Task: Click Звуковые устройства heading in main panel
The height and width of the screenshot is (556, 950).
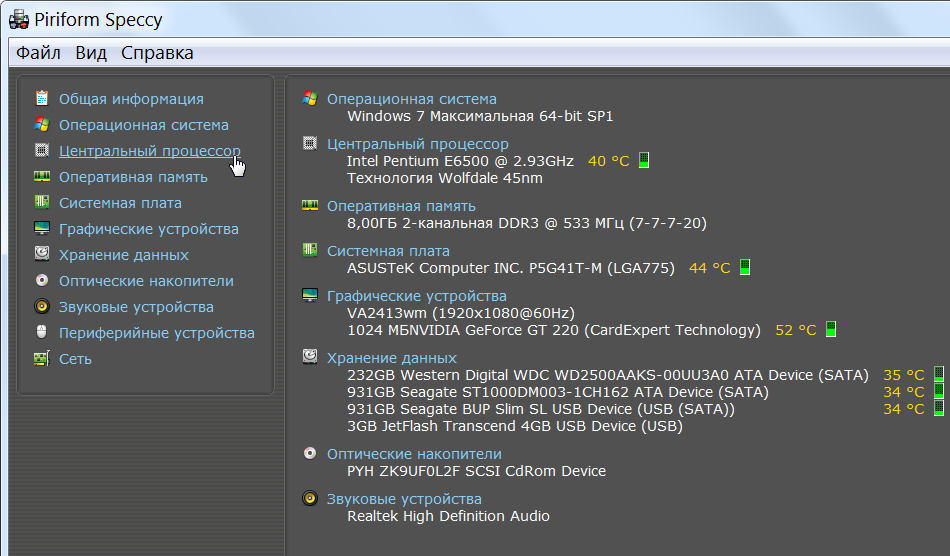Action: pyautogui.click(x=404, y=499)
